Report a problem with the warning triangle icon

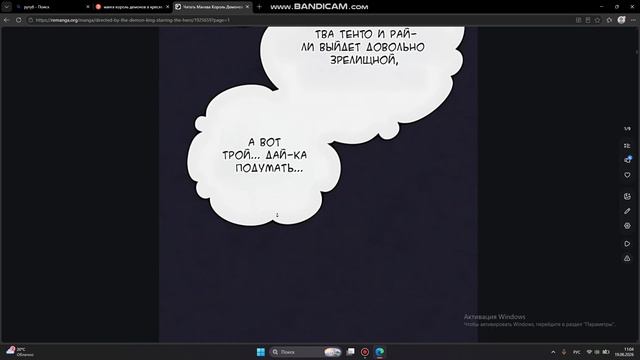pyautogui.click(x=627, y=258)
